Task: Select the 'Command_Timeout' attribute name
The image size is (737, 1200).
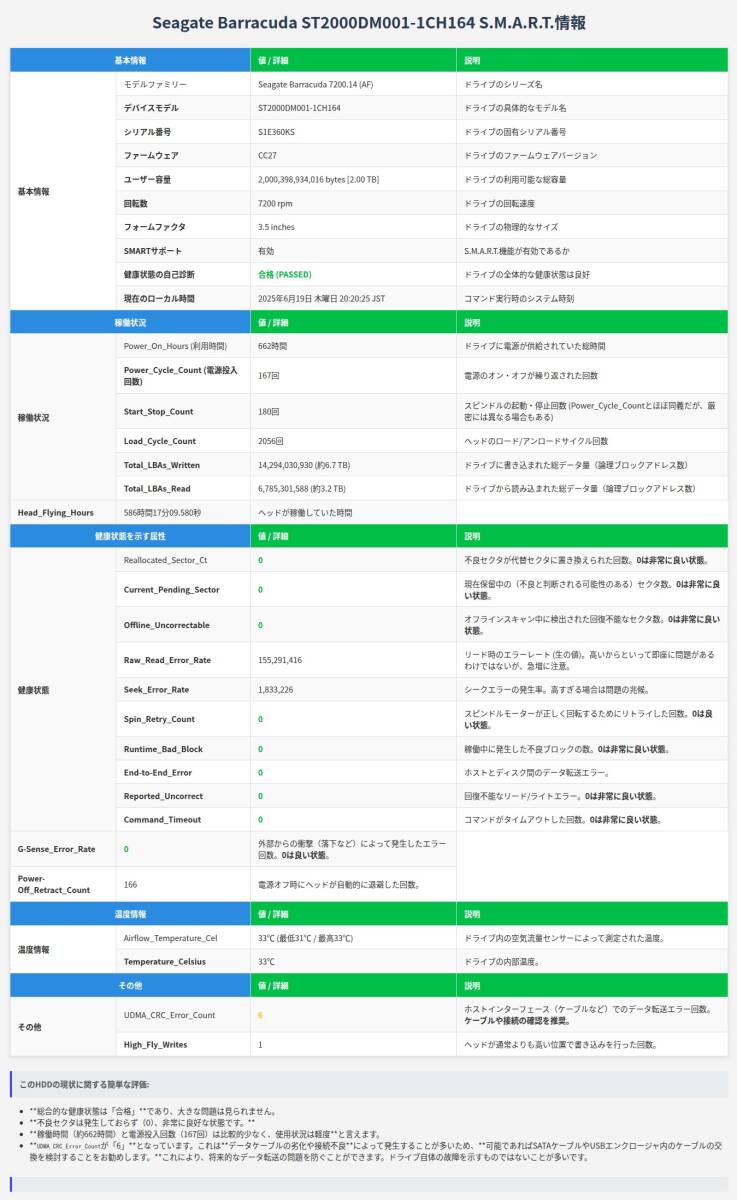Action: tap(160, 820)
